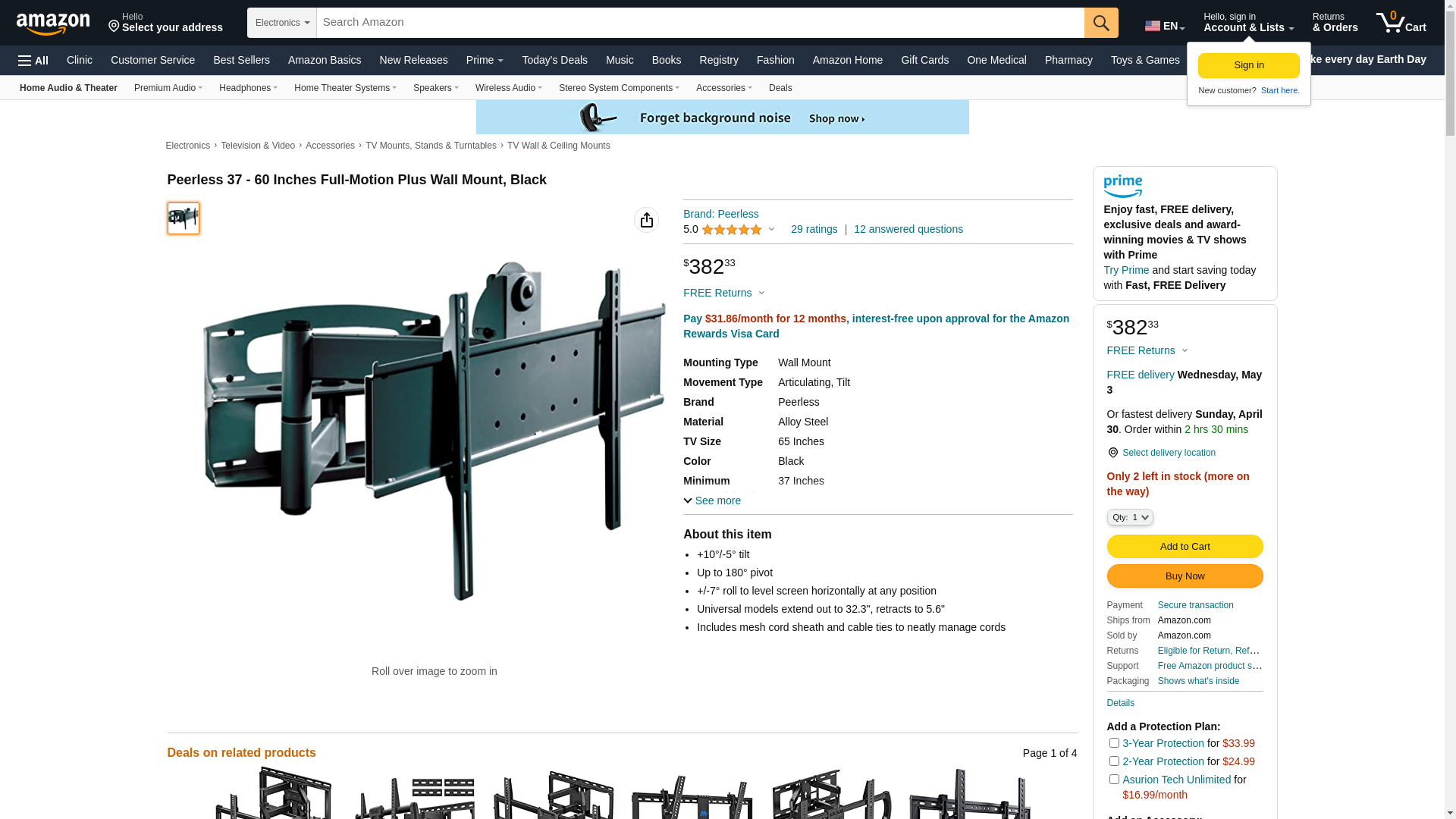Open the shopping cart icon

[x=1401, y=23]
